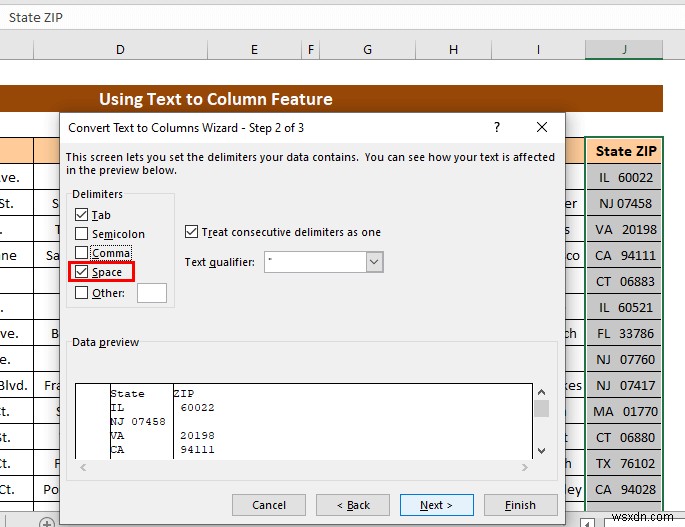The image size is (685, 527).
Task: Select column F header
Action: tap(311, 50)
